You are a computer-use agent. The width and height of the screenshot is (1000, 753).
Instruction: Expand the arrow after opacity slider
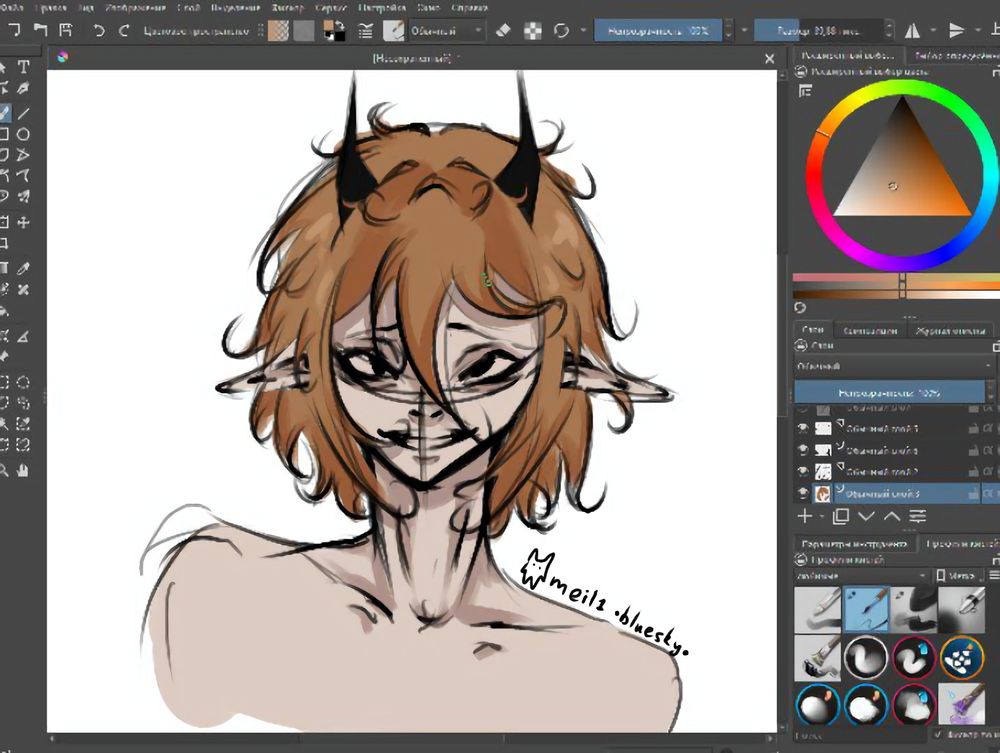(x=744, y=30)
